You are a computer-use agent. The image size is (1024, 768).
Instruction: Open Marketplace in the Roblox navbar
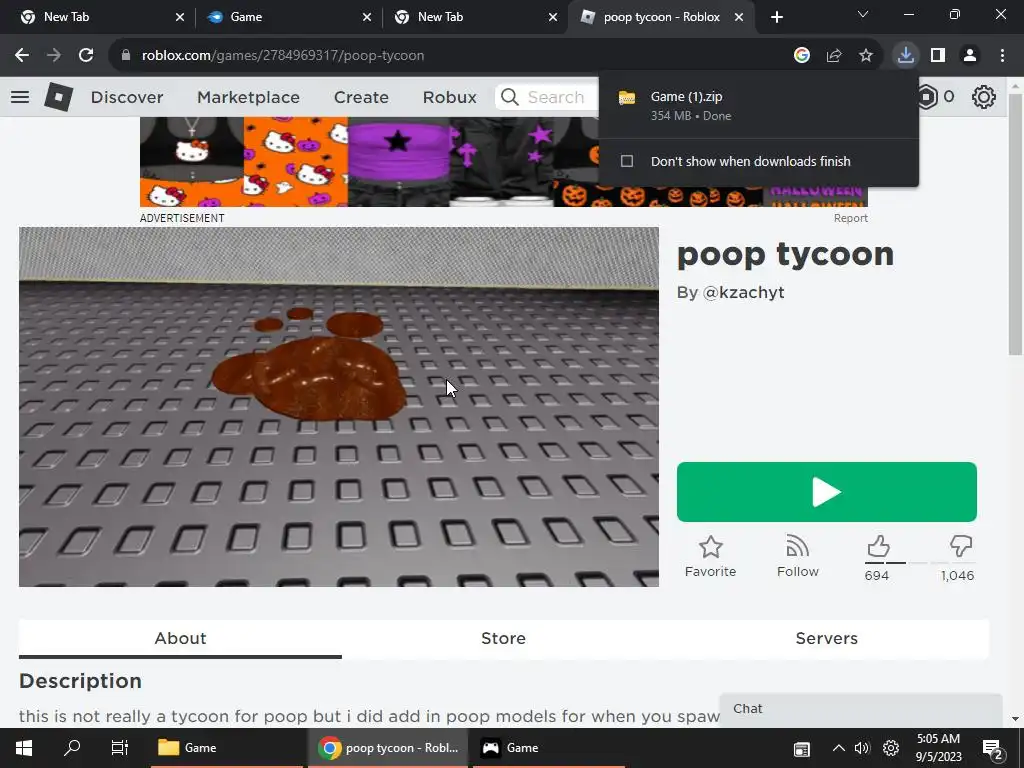(x=248, y=97)
